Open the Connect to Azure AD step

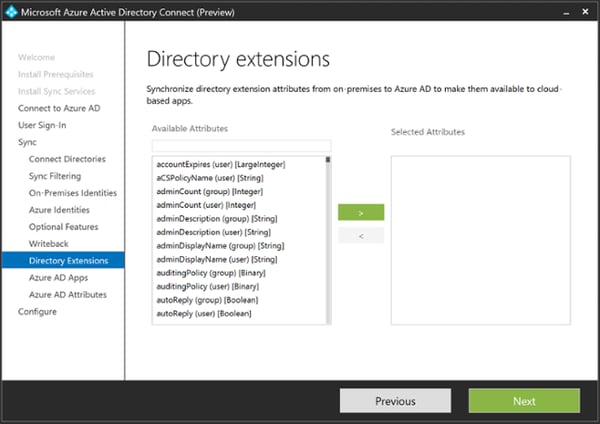59,108
